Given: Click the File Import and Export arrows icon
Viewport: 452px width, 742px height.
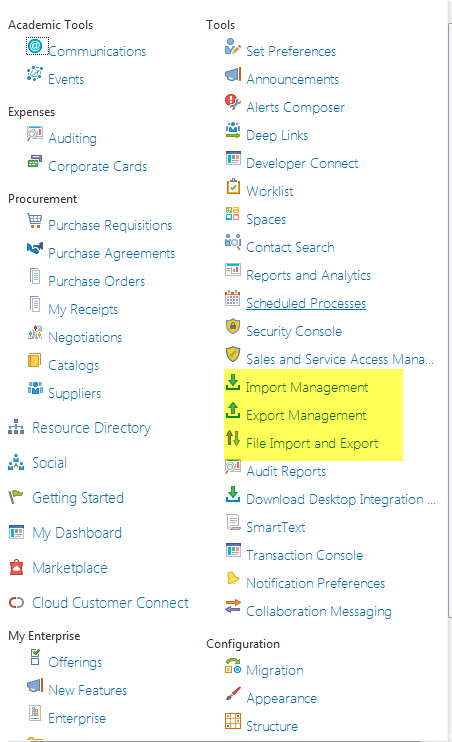Looking at the screenshot, I should click(x=233, y=438).
